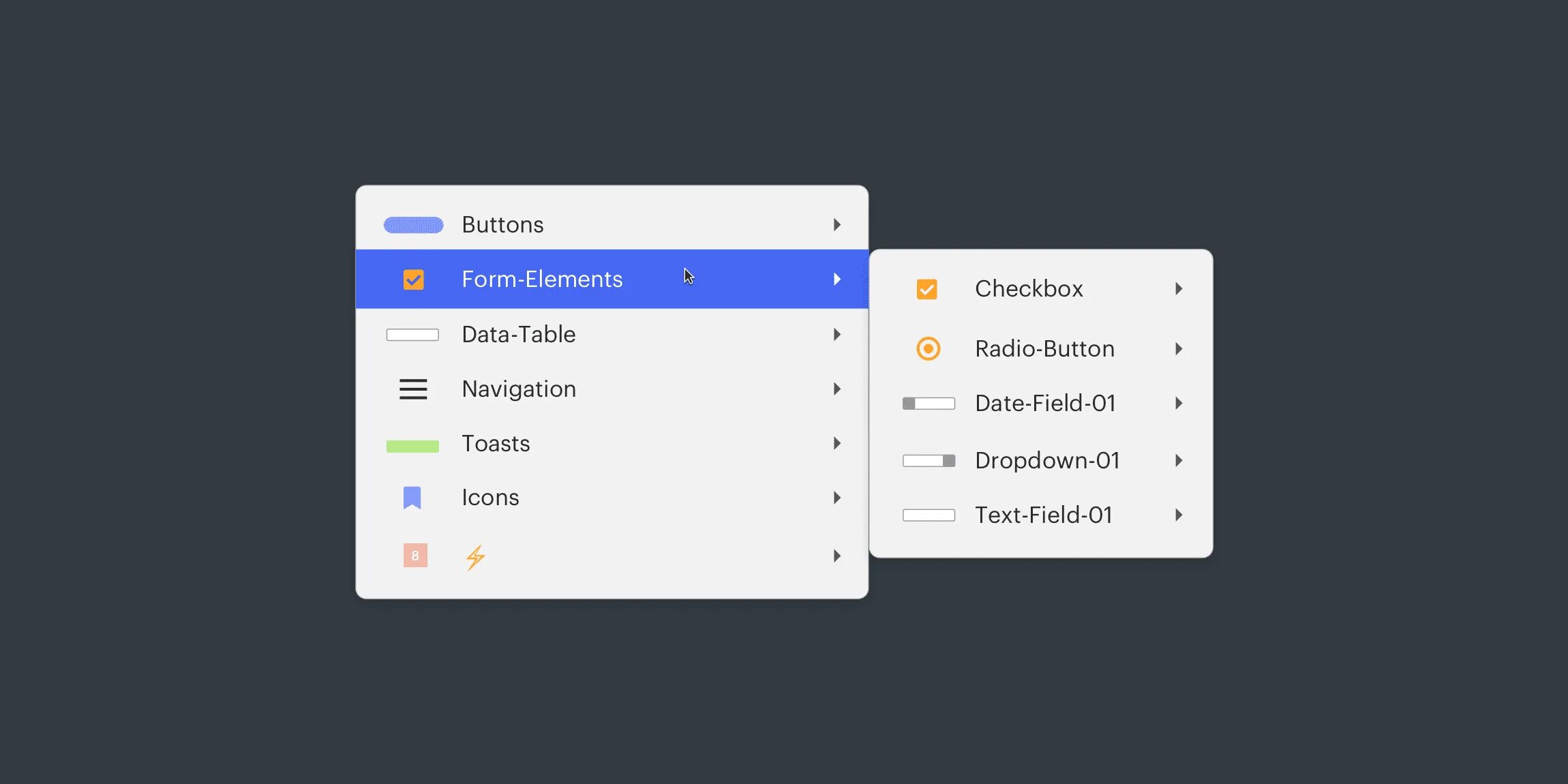Viewport: 1568px width, 784px height.
Task: Select Dropdown-01 in the submenu
Action: pyautogui.click(x=1041, y=461)
